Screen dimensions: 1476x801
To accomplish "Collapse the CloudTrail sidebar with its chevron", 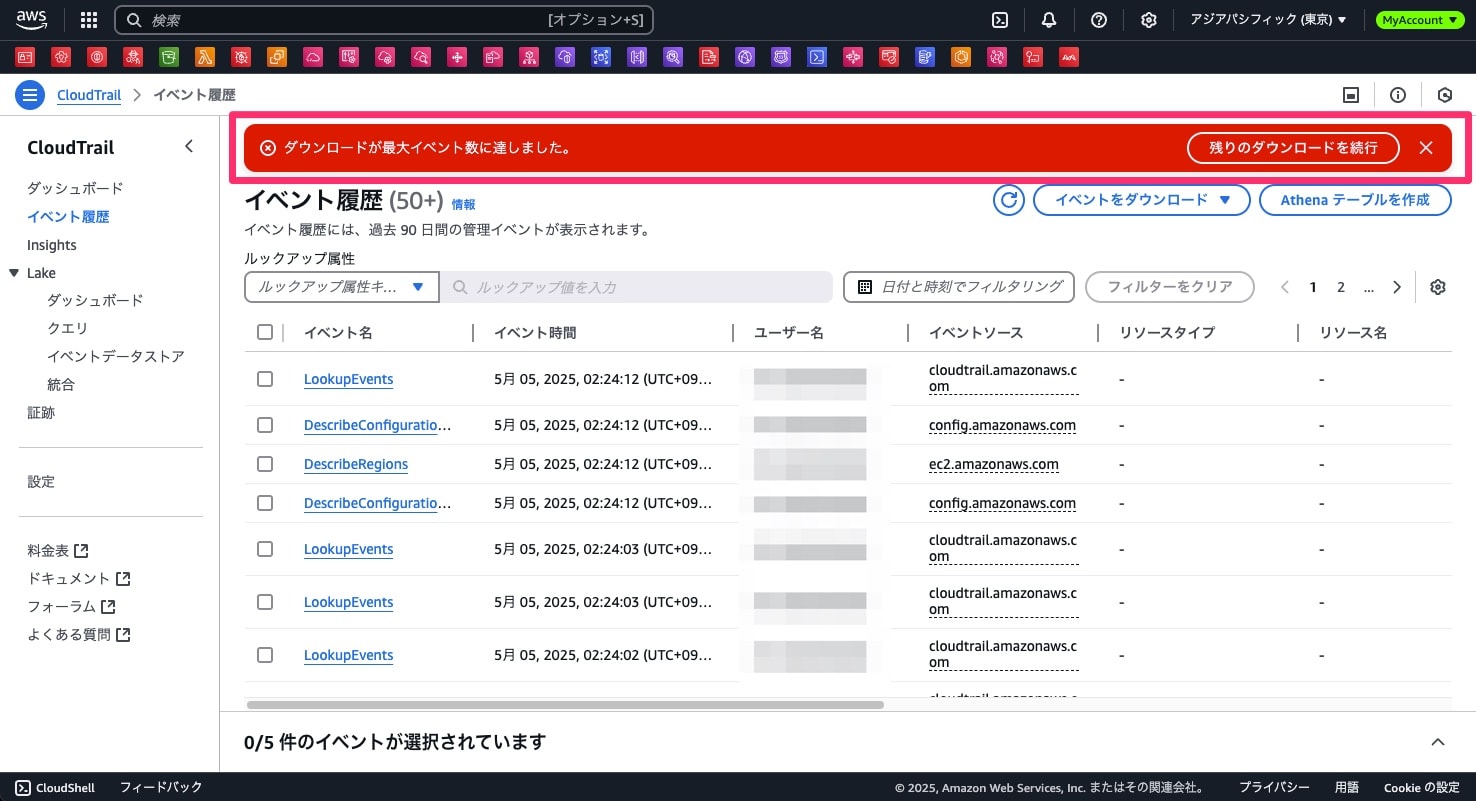I will click(189, 147).
